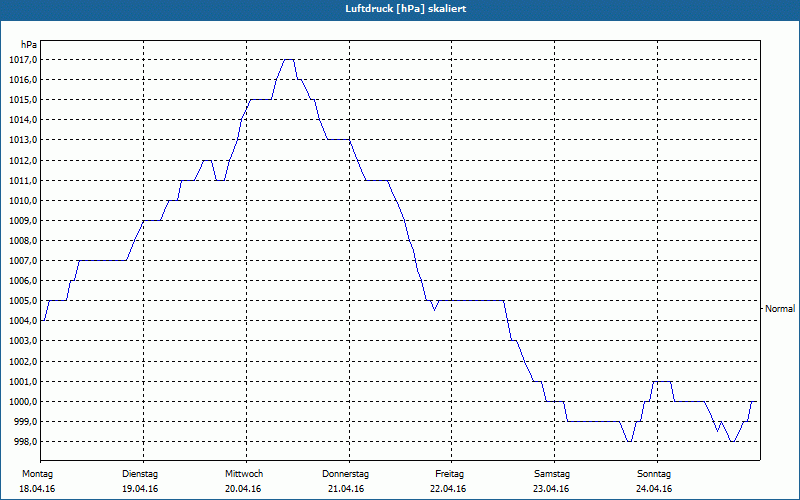
Task: Click the 'Freitag' day label
Action: tap(449, 474)
